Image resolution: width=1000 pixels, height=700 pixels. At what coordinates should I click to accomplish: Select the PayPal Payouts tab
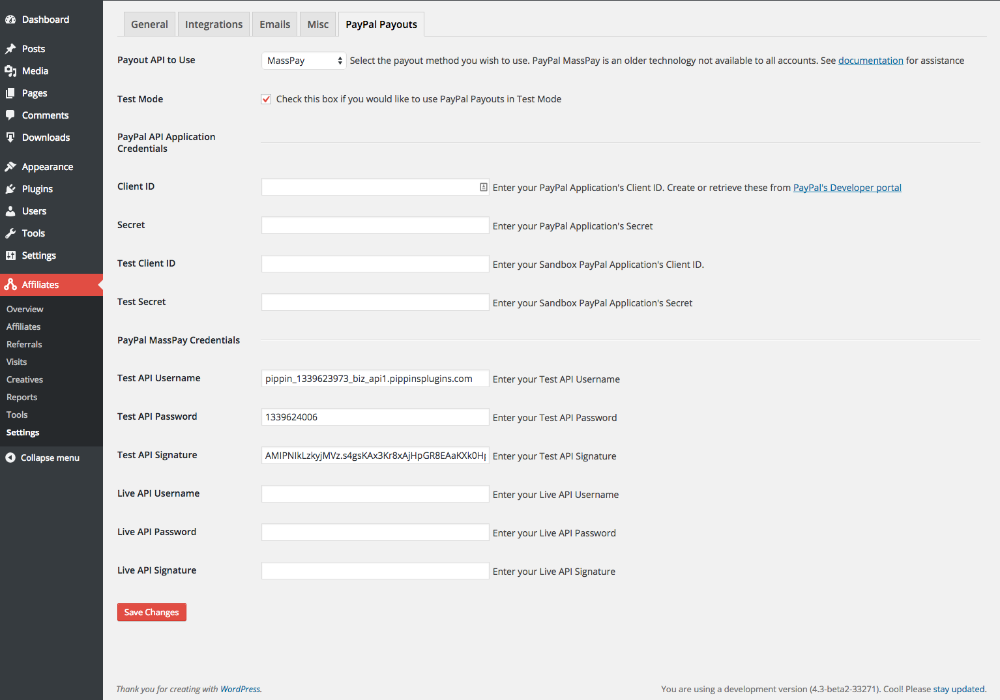click(381, 24)
